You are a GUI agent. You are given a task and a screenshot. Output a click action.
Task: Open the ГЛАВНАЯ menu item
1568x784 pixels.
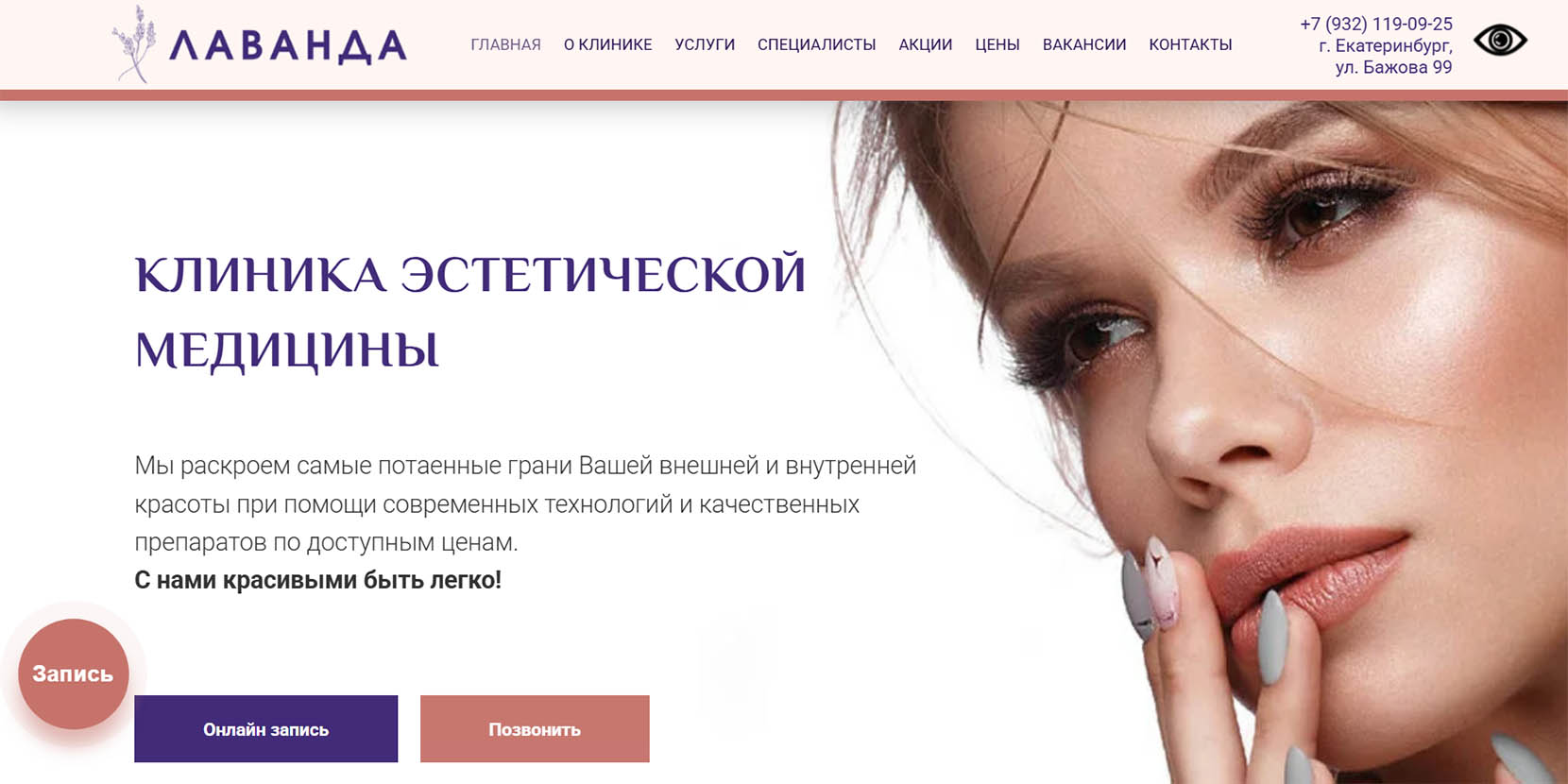click(x=505, y=44)
